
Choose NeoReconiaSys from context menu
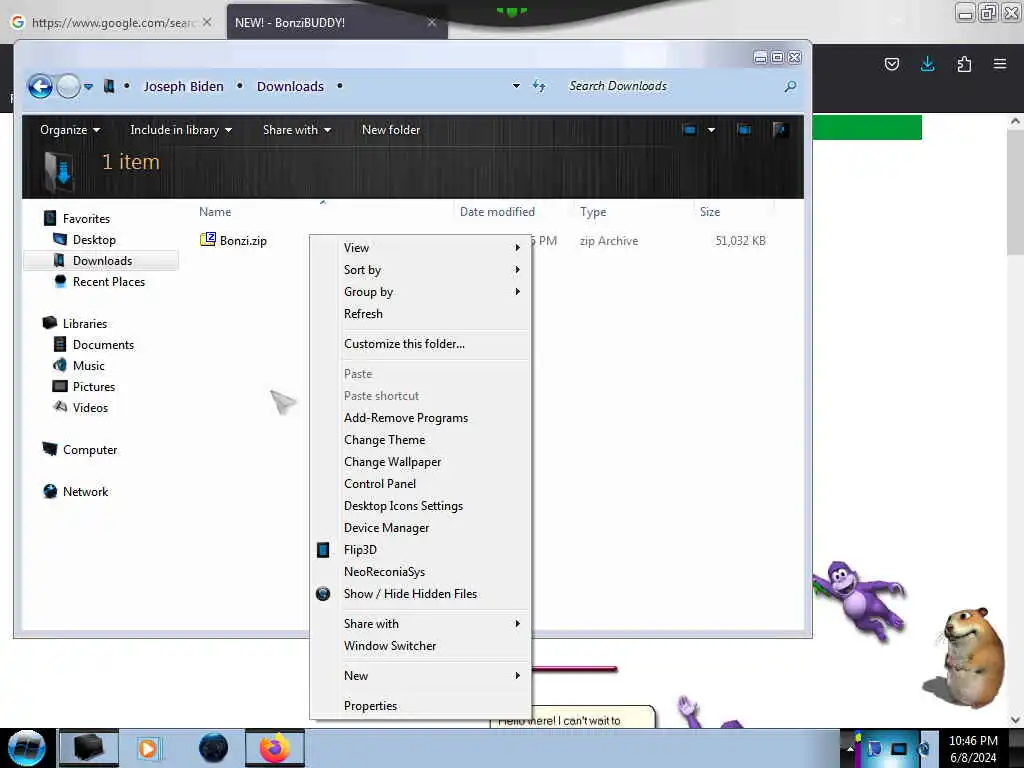[x=421, y=571]
